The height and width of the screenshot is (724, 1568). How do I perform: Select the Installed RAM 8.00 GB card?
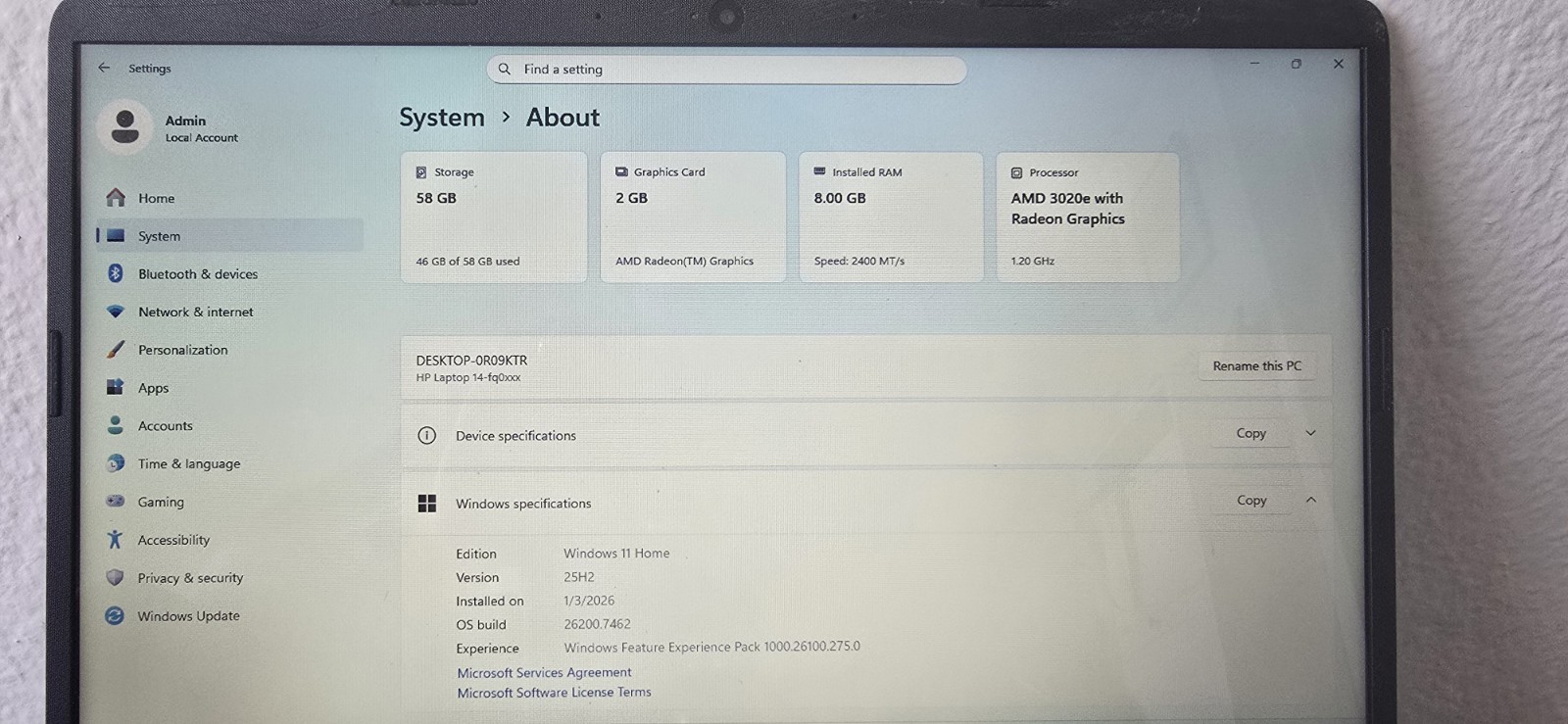tap(891, 217)
